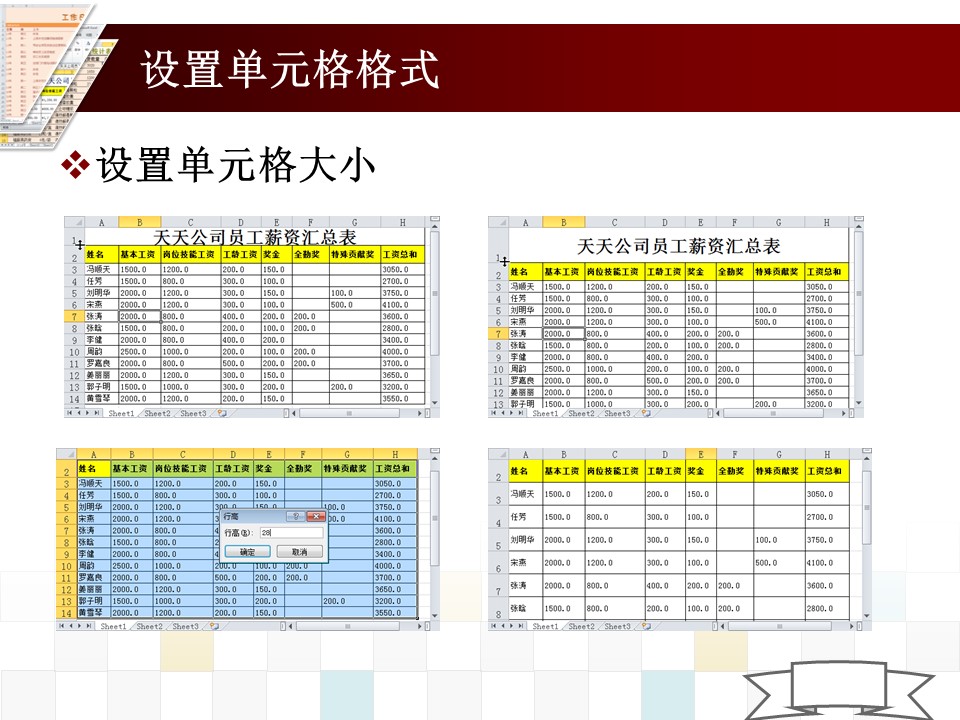Select Sheet2 tab in the tall-row bottom-right spreadsheet
This screenshot has height=720, width=960.
pos(581,626)
